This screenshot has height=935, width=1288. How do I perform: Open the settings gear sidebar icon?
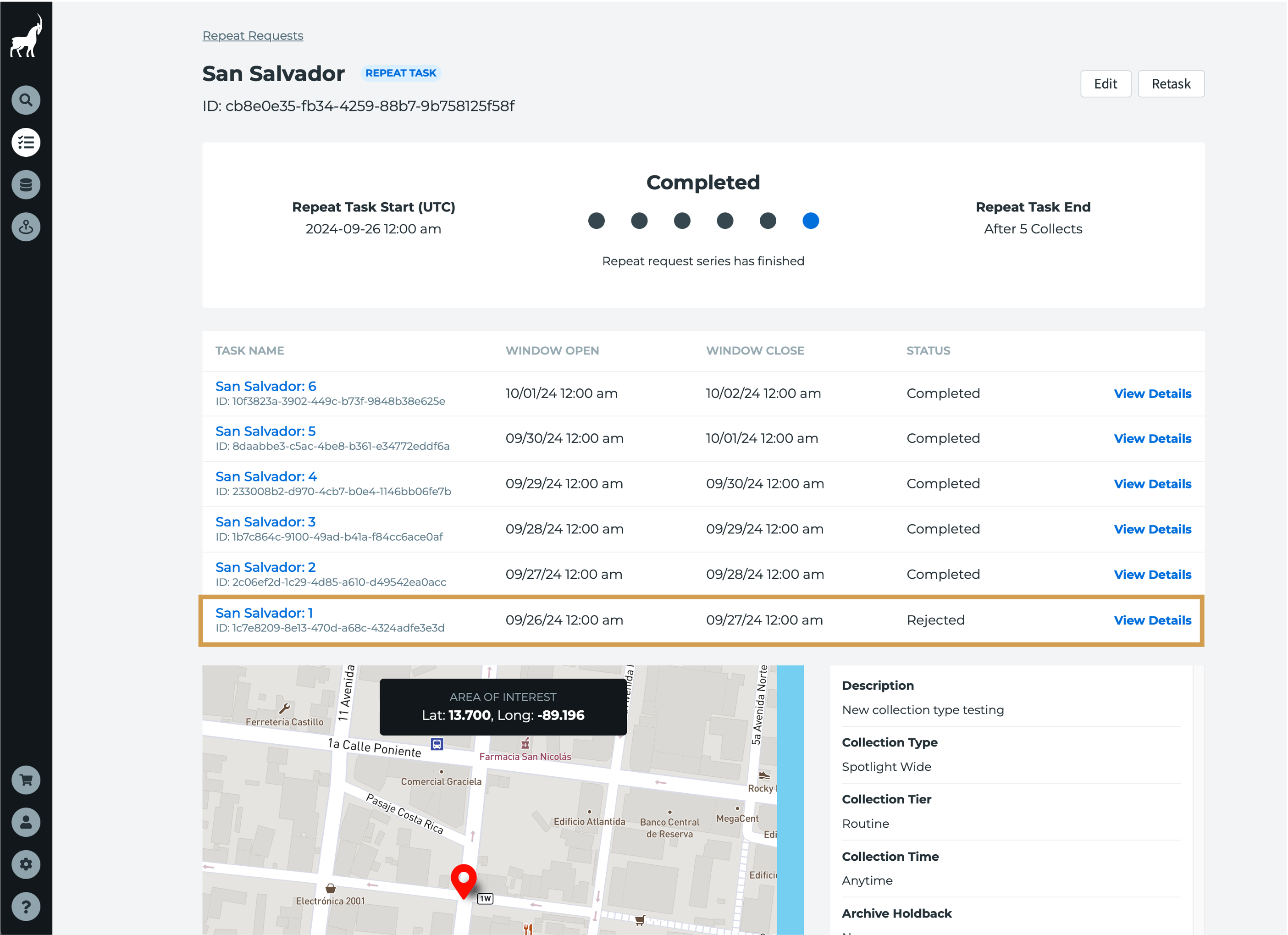click(x=26, y=864)
